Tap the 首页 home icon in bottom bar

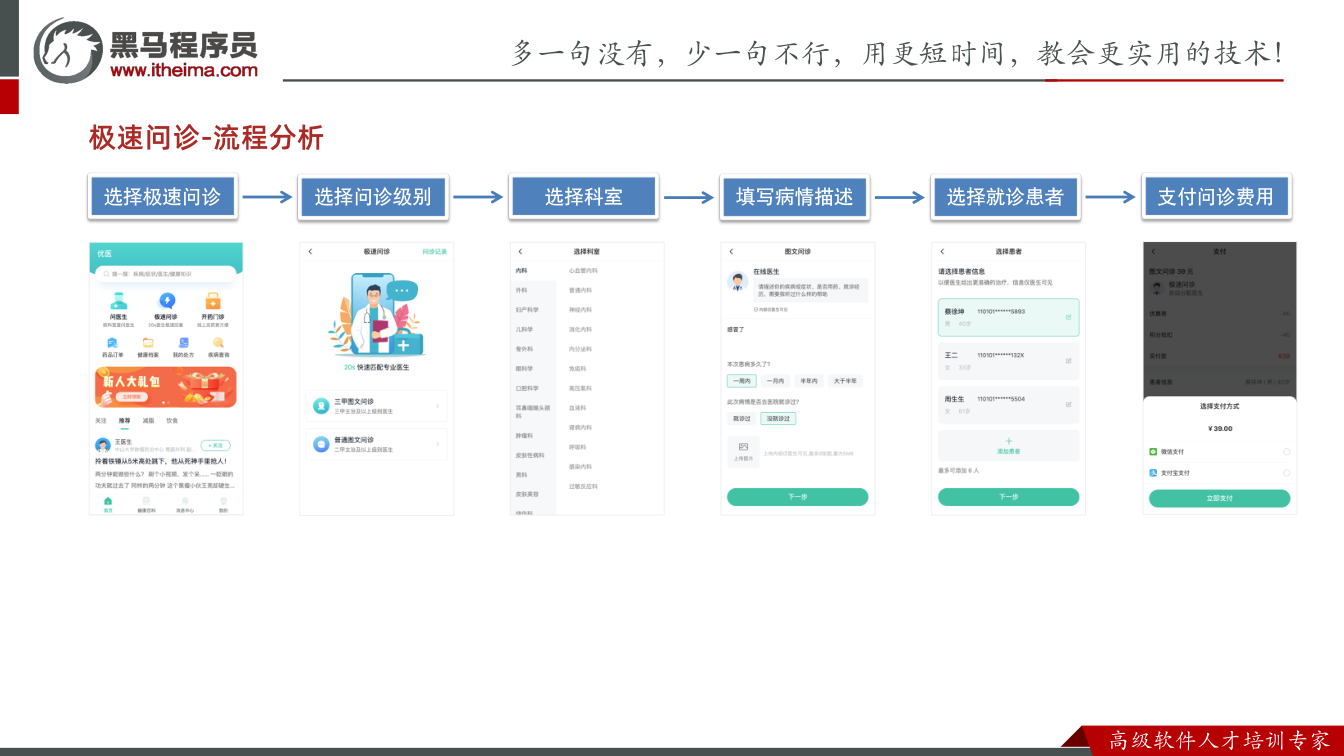point(108,503)
